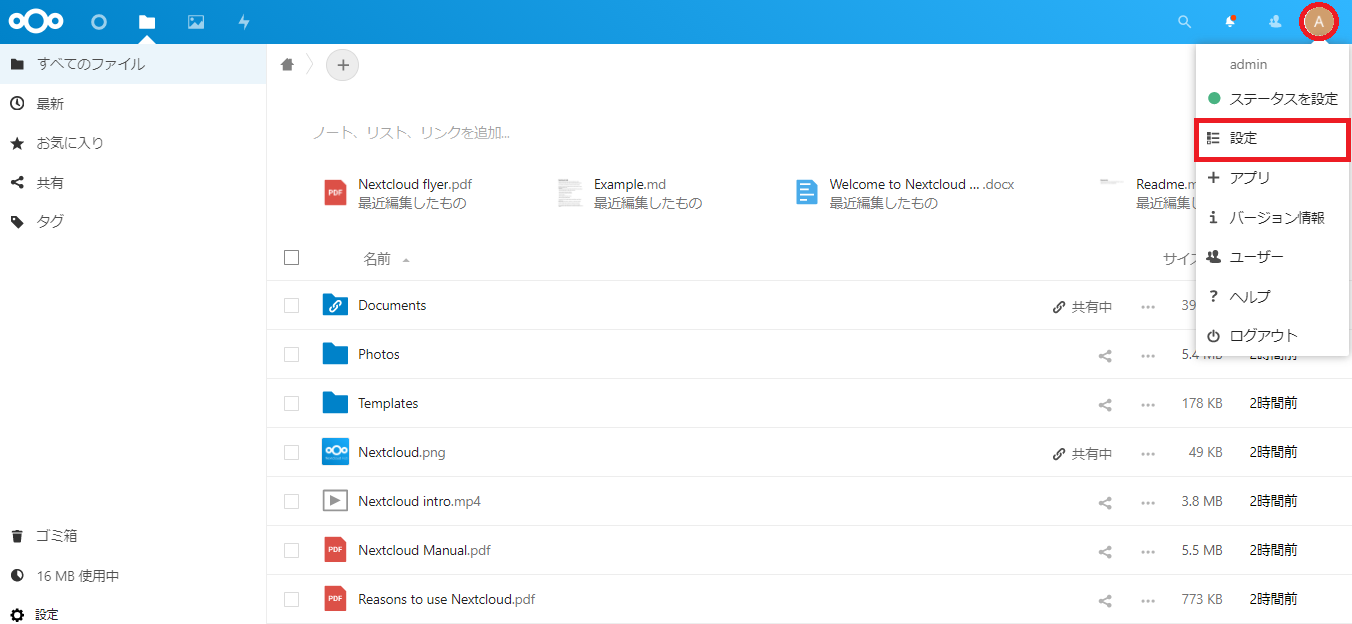This screenshot has width=1352, height=624.
Task: Open Documents shared link status
Action: [1082, 306]
